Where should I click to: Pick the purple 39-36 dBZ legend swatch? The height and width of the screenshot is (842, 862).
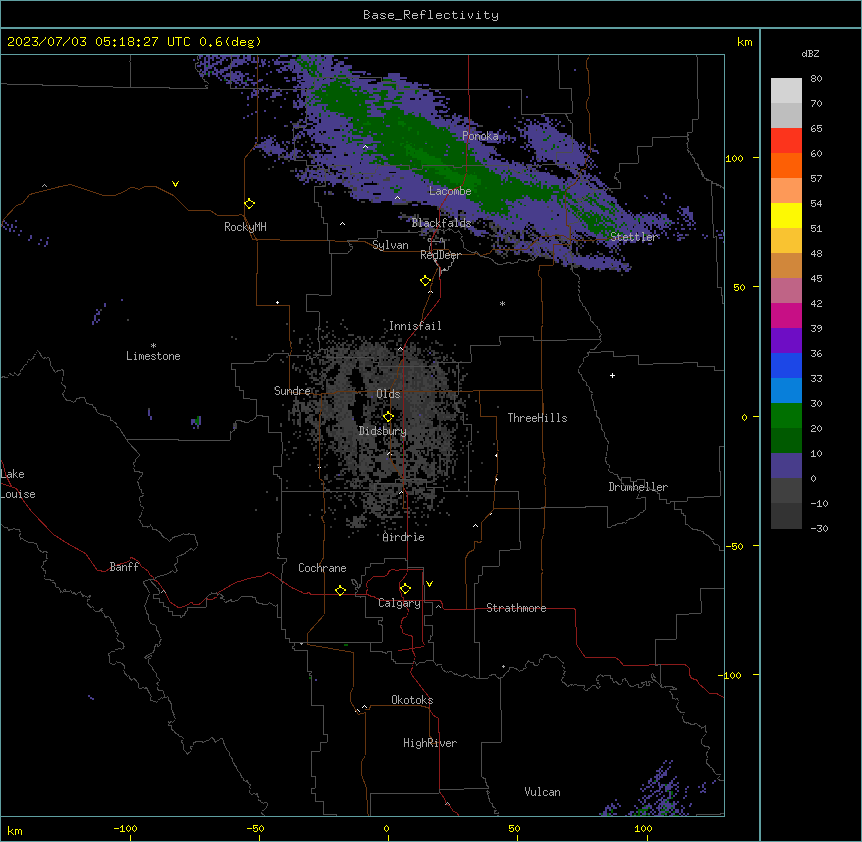786,341
